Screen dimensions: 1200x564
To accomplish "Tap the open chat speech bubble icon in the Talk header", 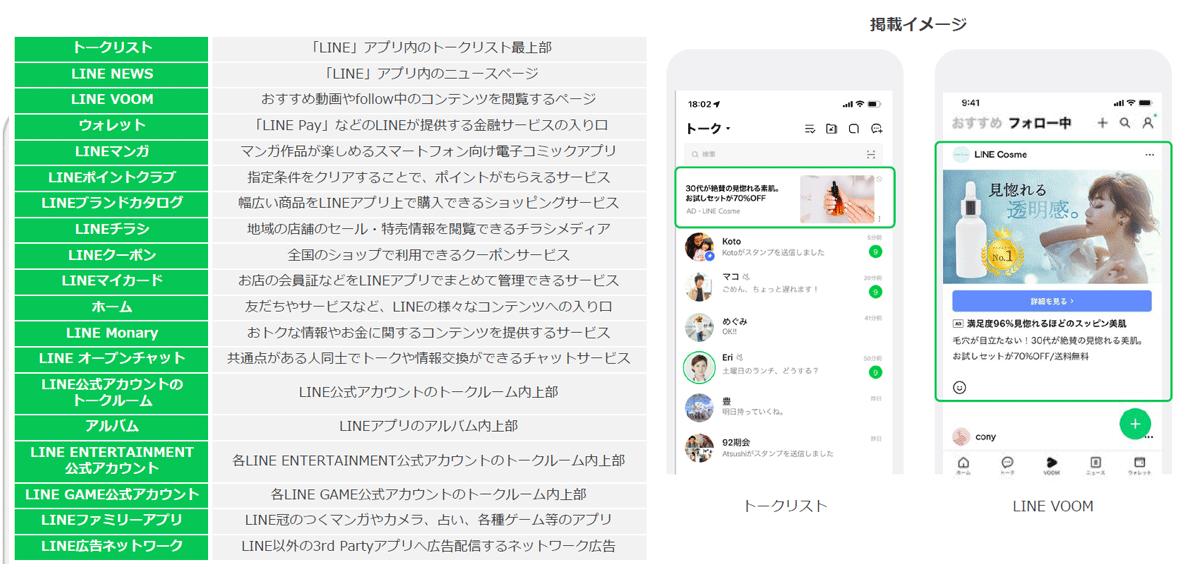I will (x=854, y=129).
